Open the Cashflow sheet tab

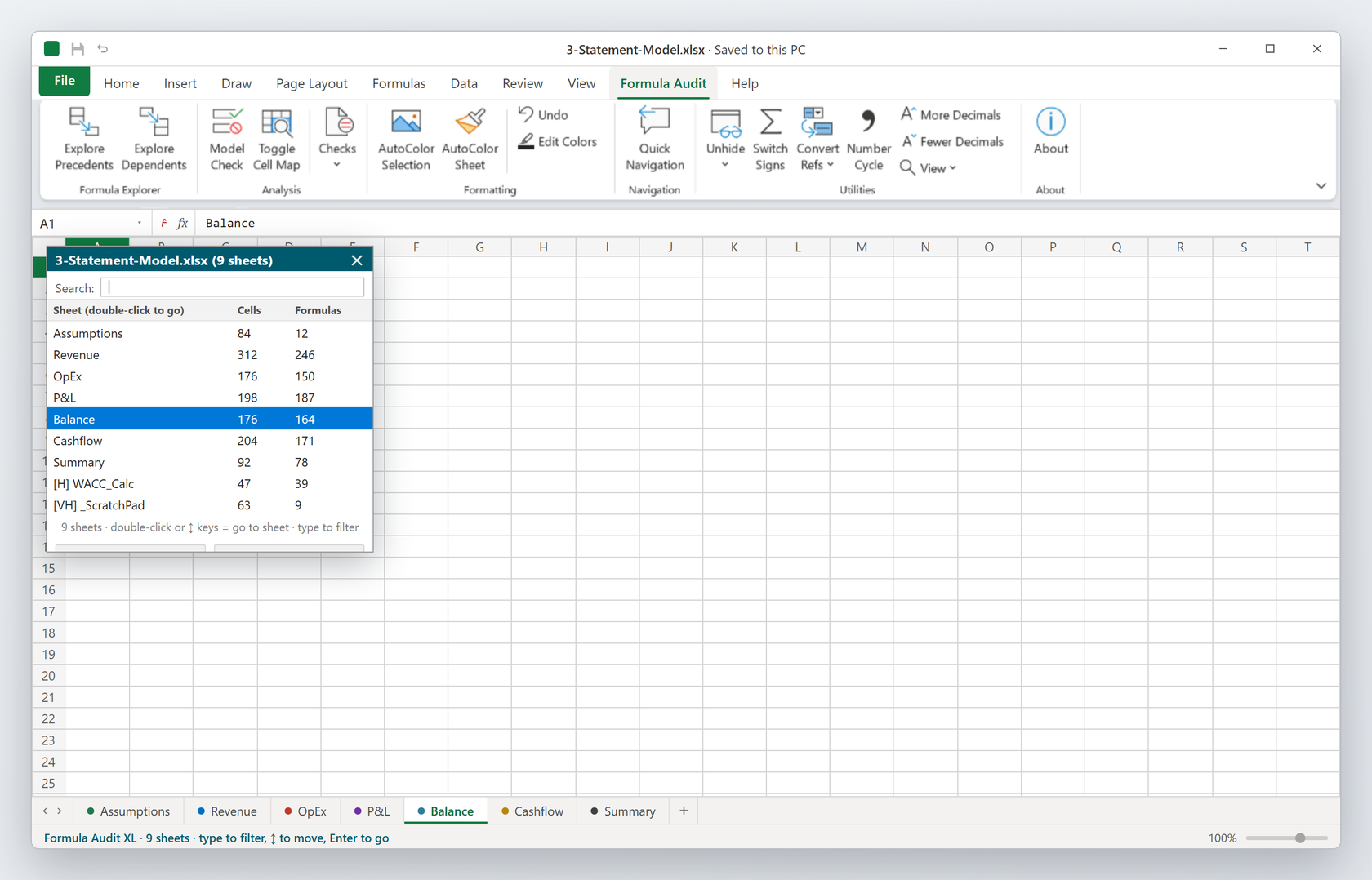(x=532, y=811)
